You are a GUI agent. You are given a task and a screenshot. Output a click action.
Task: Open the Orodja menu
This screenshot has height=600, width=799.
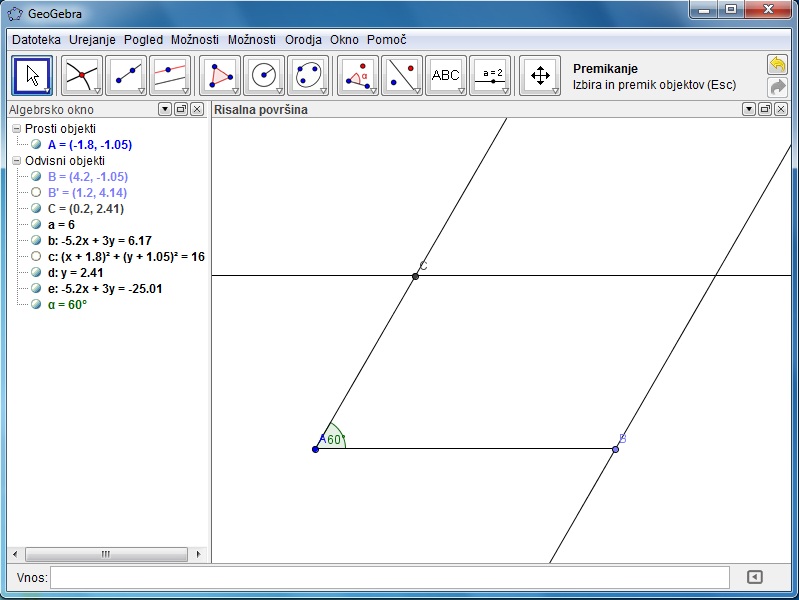point(303,40)
